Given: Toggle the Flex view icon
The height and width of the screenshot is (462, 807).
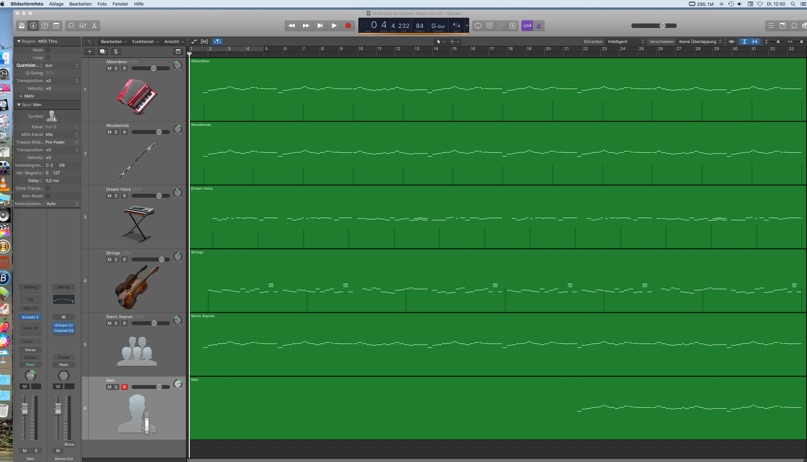Looking at the screenshot, I should point(204,41).
